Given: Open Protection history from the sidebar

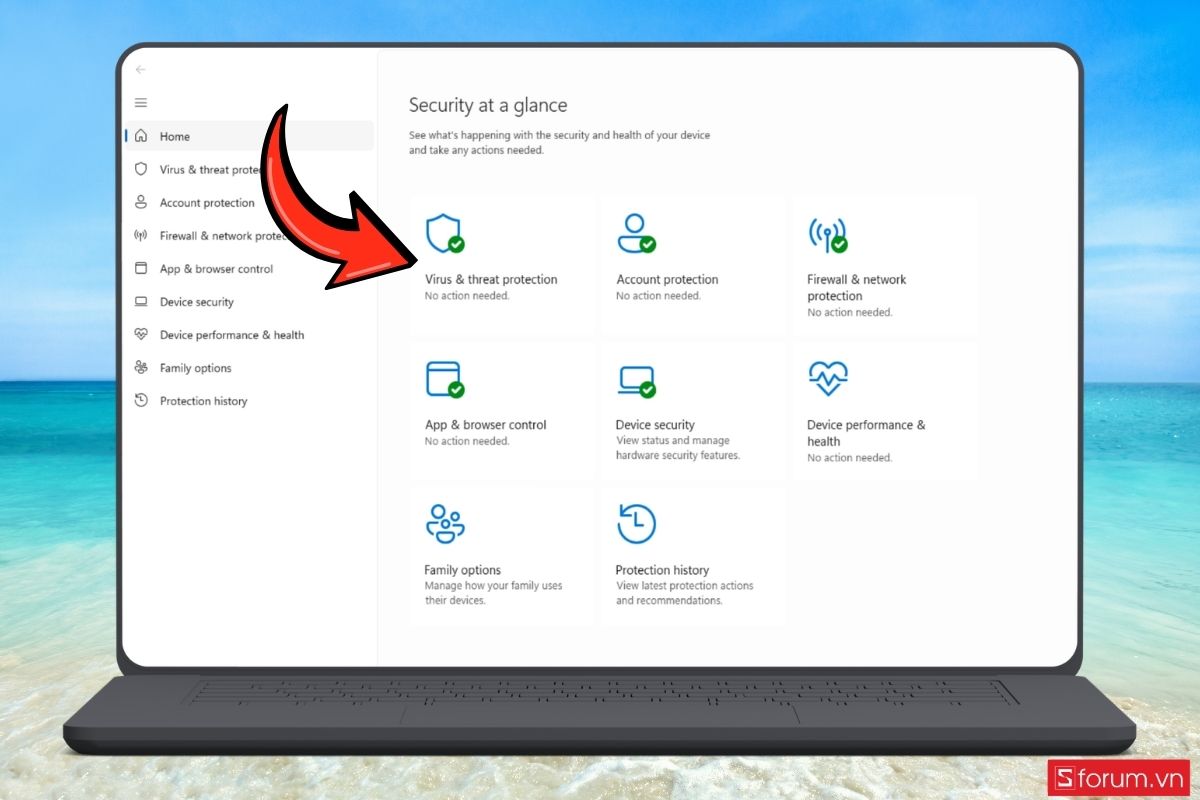Looking at the screenshot, I should point(204,401).
